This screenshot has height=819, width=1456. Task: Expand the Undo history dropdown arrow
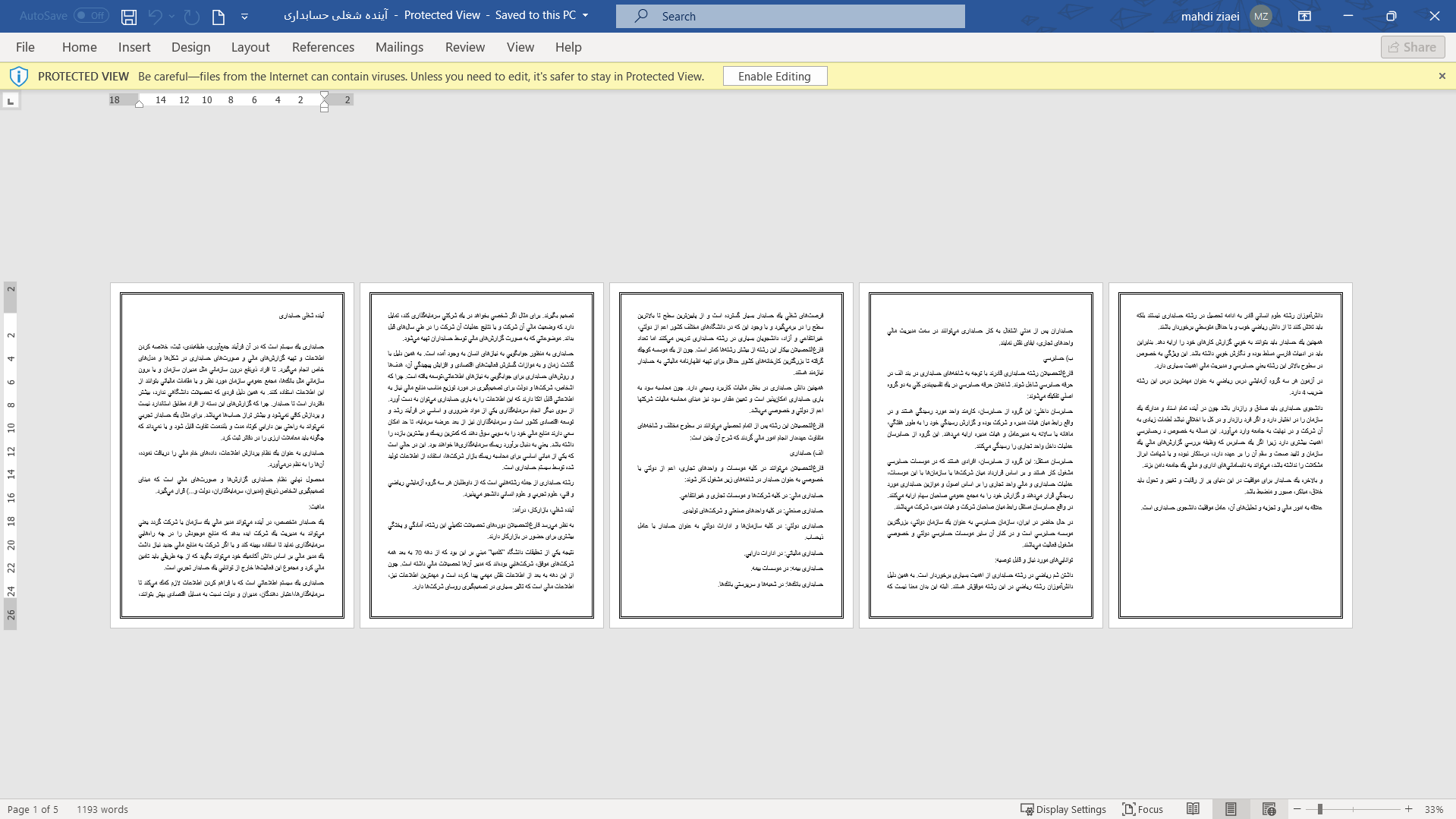172,16
